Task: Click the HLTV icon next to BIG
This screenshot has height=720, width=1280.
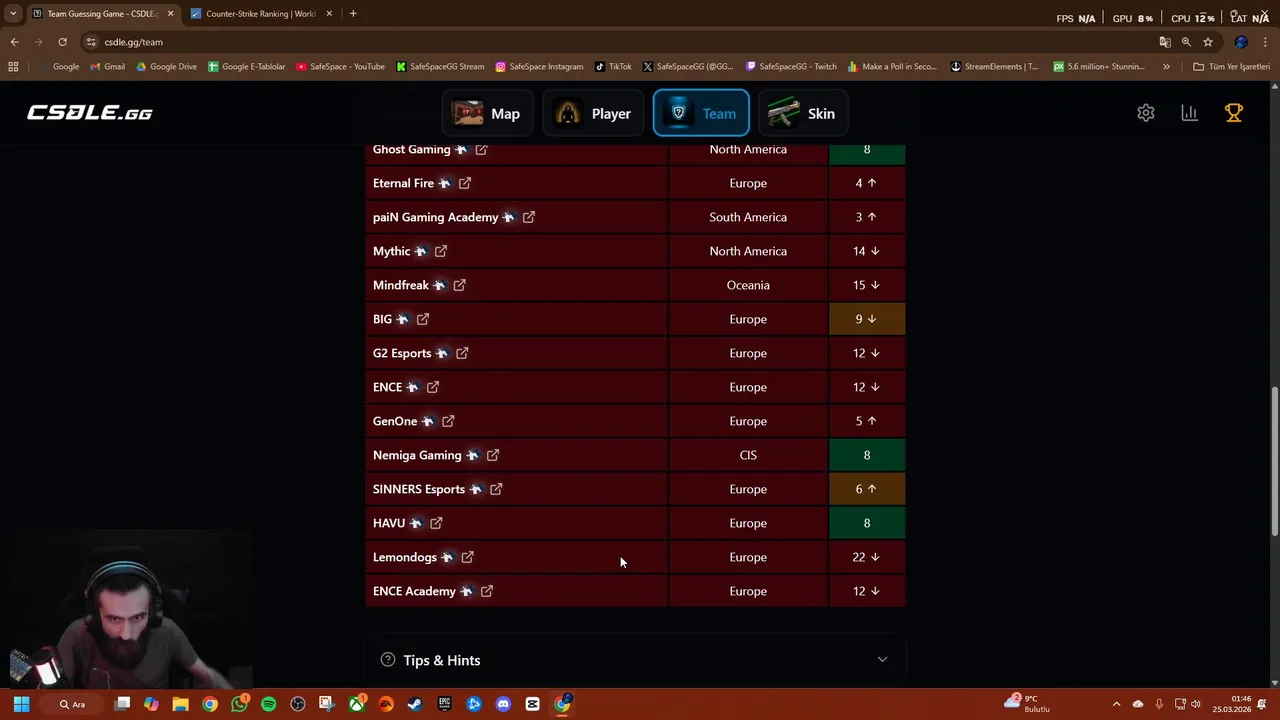Action: (402, 319)
